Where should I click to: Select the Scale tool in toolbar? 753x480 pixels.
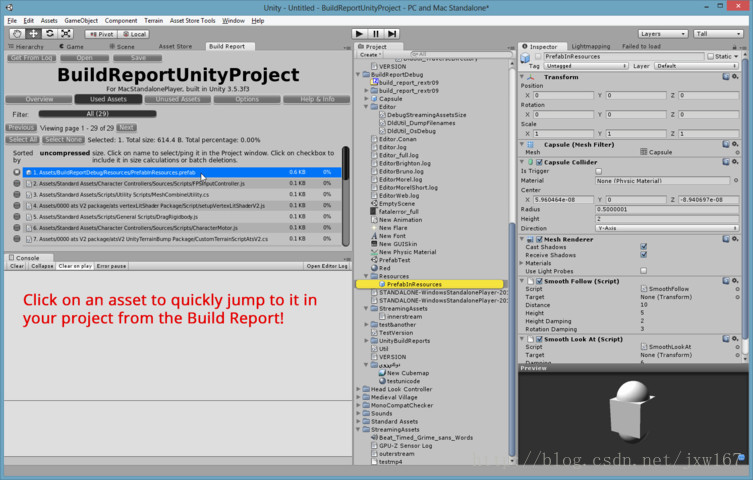pyautogui.click(x=66, y=34)
